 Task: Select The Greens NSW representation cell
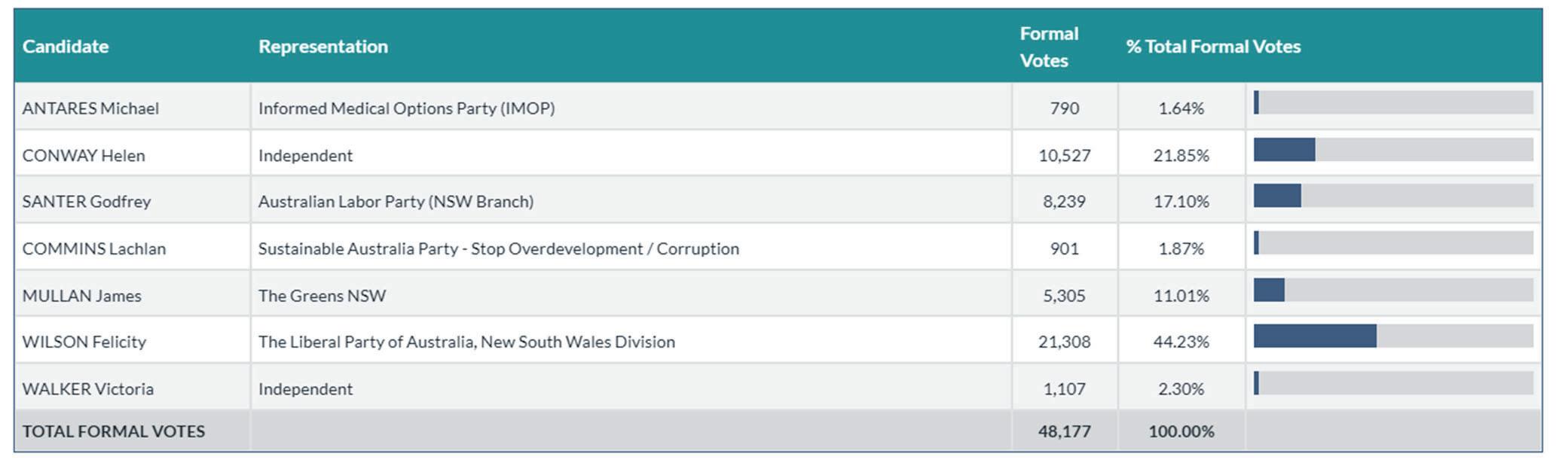tap(322, 296)
